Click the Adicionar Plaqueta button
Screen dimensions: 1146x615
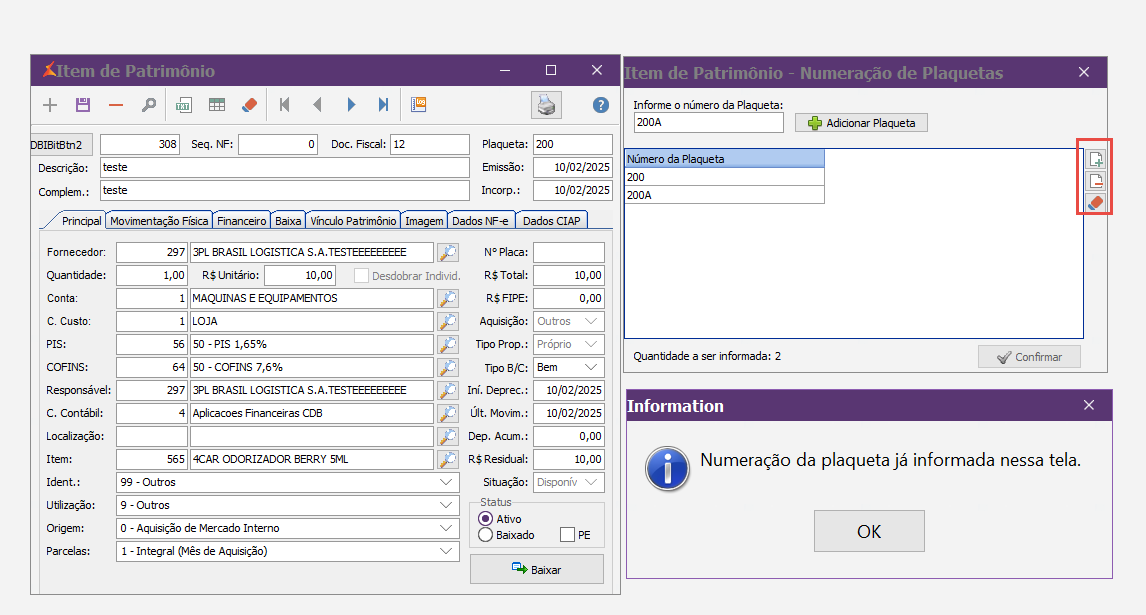point(861,123)
